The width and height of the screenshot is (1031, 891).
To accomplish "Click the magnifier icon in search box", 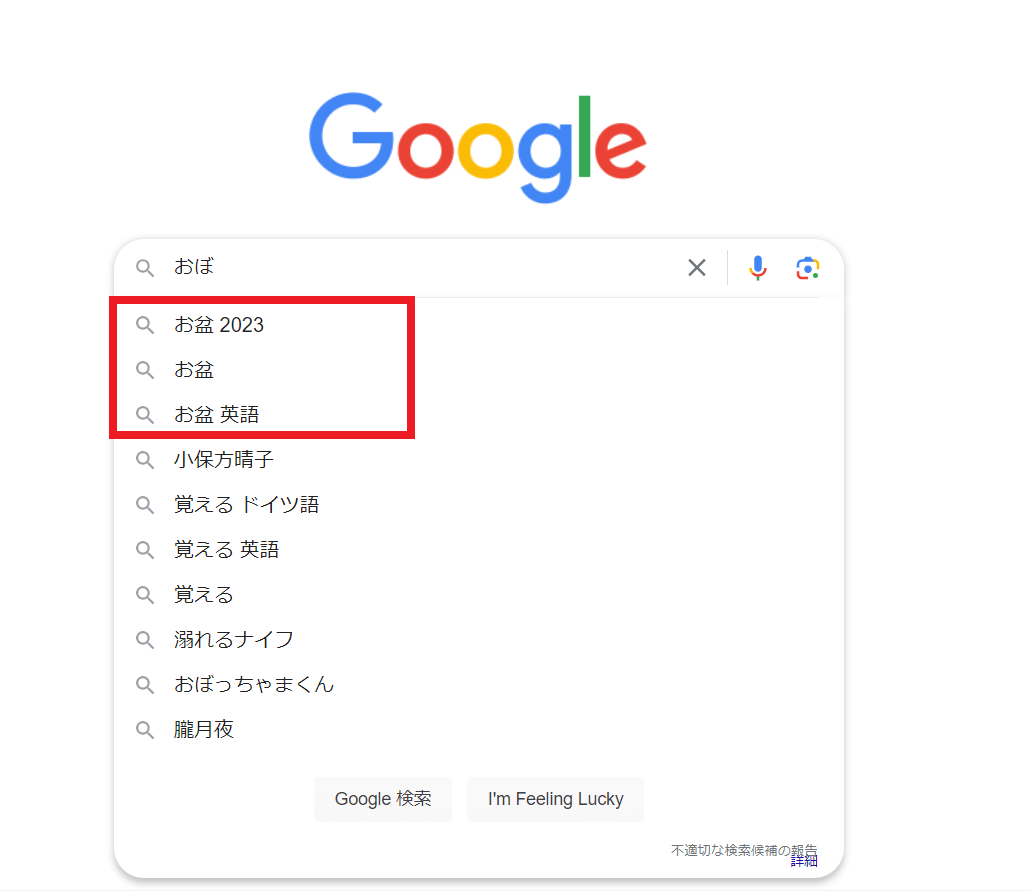I will pyautogui.click(x=145, y=268).
